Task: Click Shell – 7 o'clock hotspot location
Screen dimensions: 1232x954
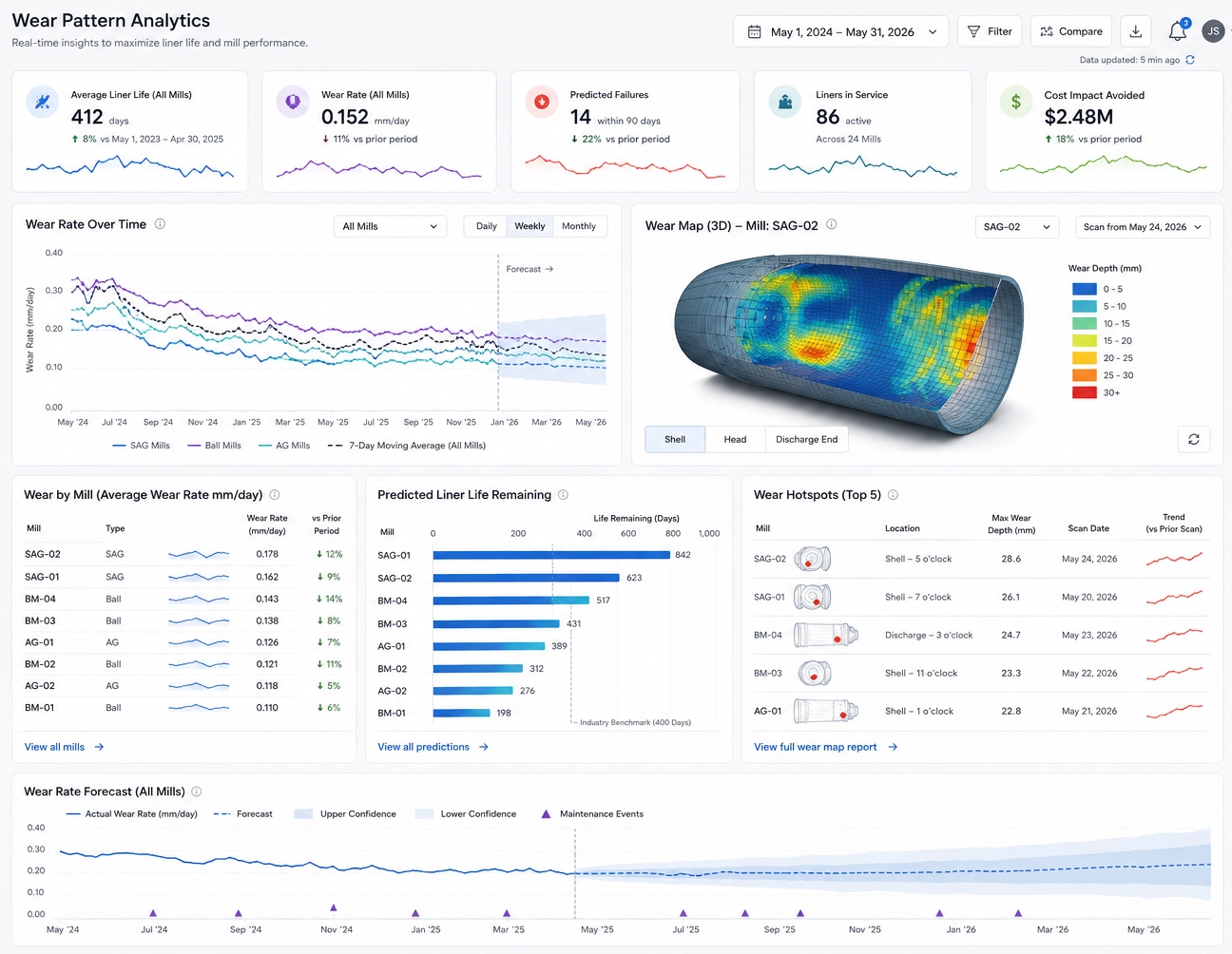Action: 918,597
